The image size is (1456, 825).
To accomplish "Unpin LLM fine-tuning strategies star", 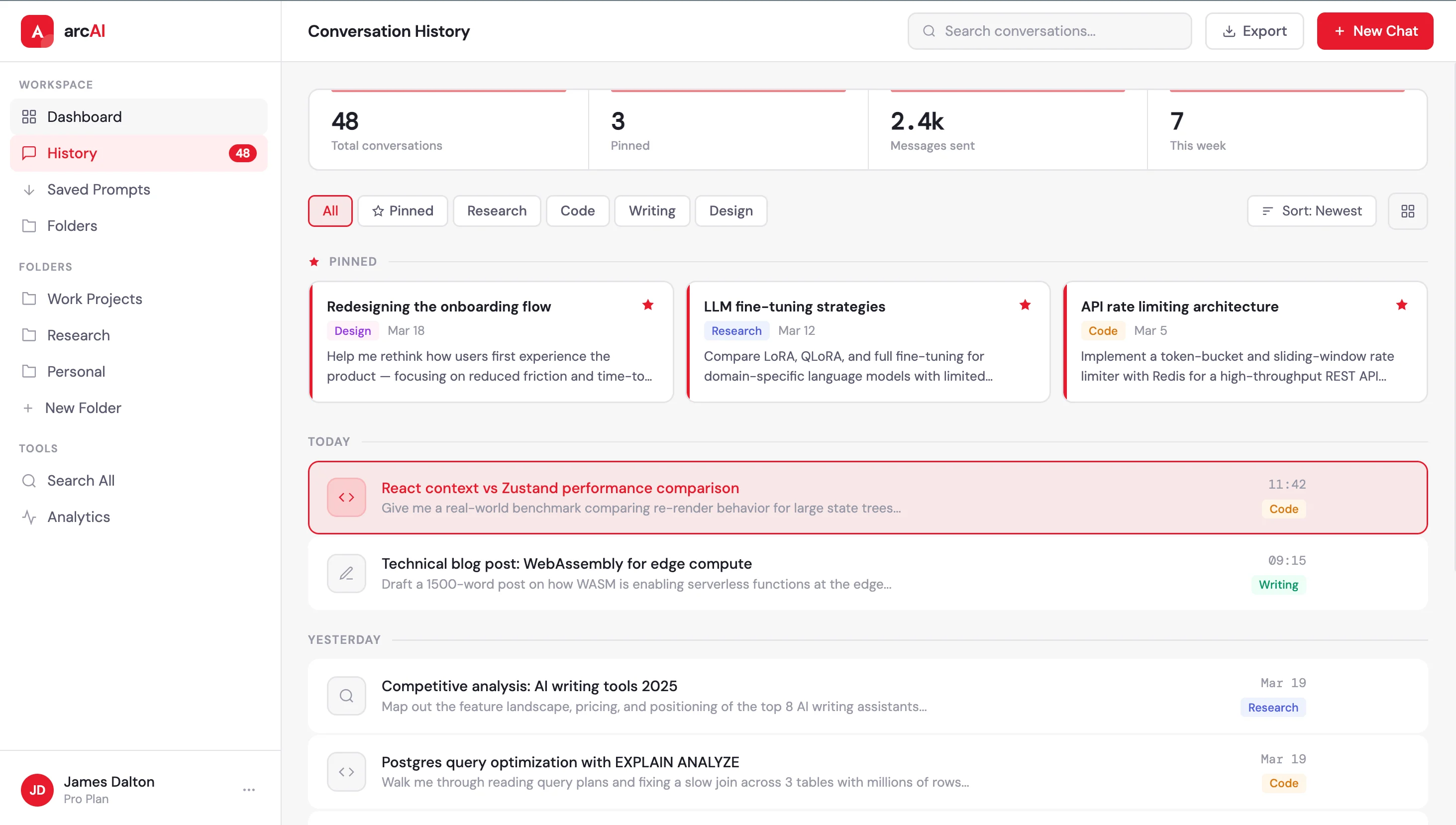I will pos(1024,306).
